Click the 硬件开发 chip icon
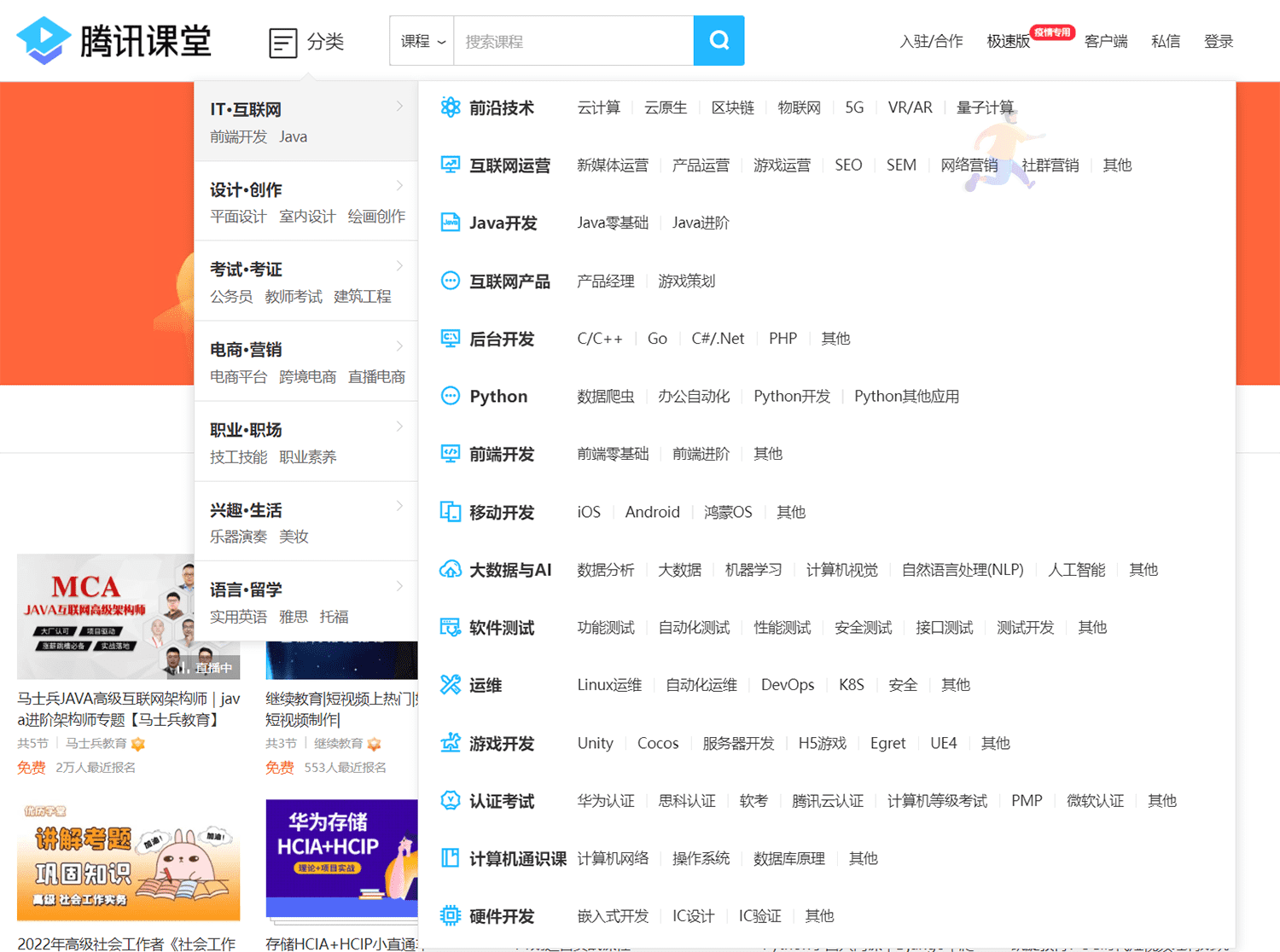Viewport: 1280px width, 952px height. pyautogui.click(x=450, y=916)
